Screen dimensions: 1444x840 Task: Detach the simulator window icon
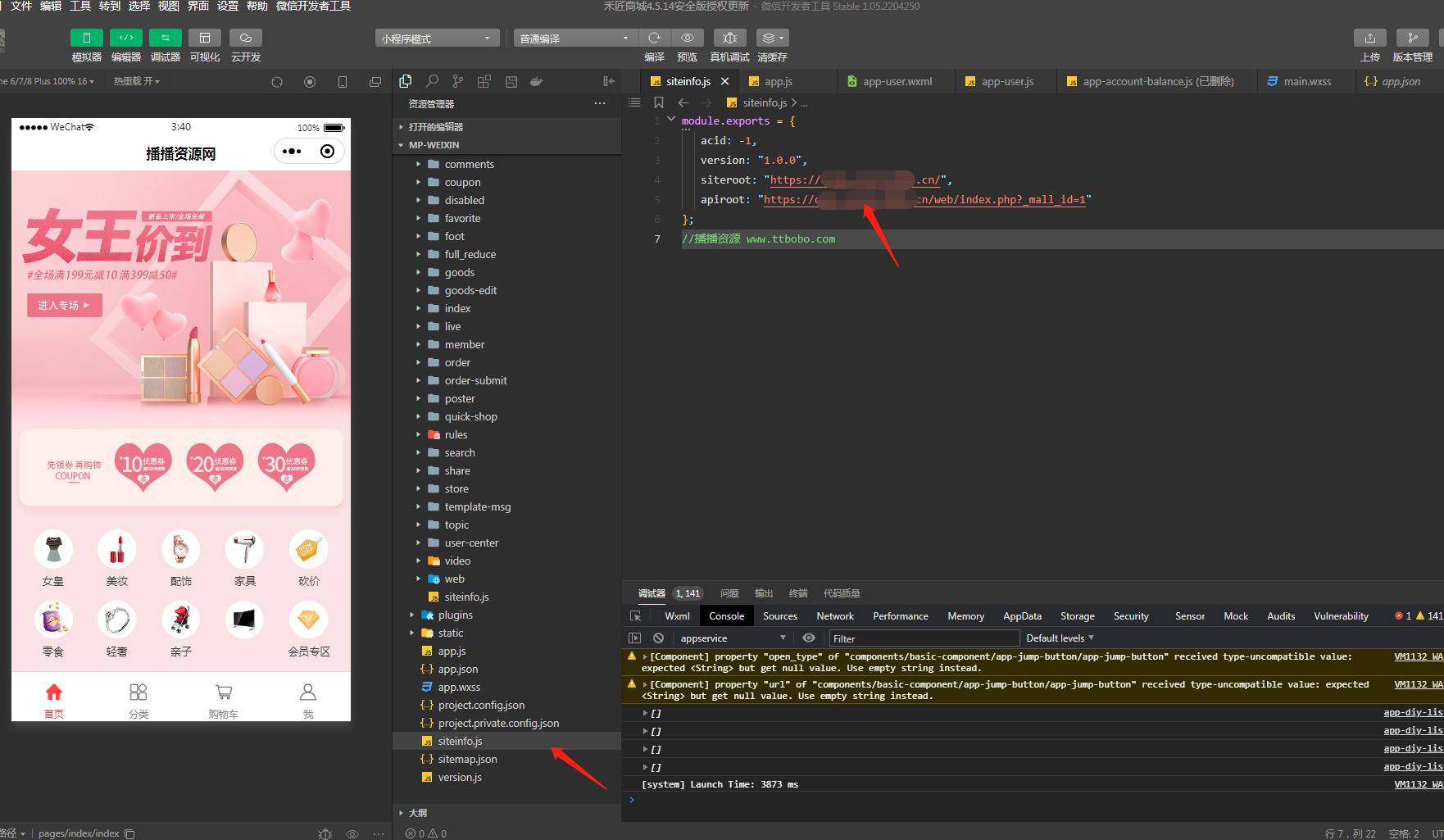[375, 81]
